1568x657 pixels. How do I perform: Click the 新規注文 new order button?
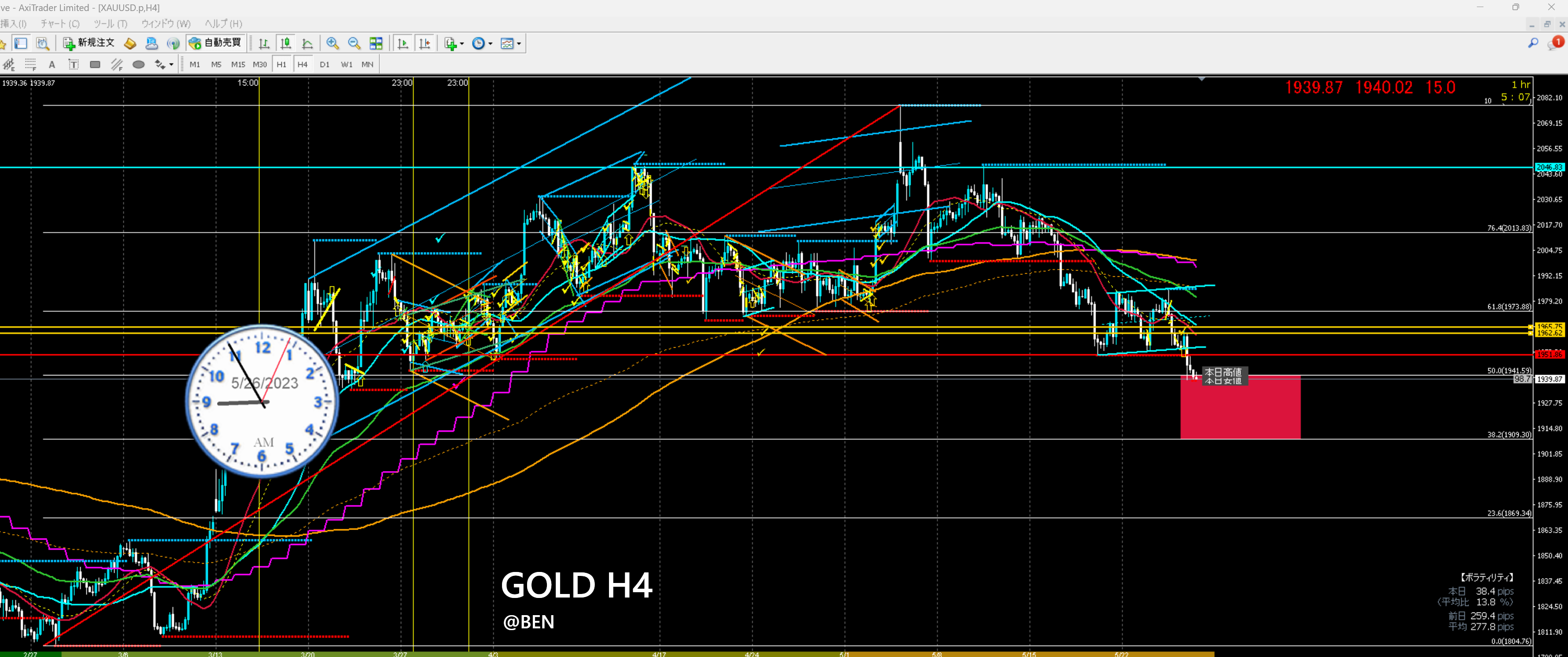[x=89, y=43]
